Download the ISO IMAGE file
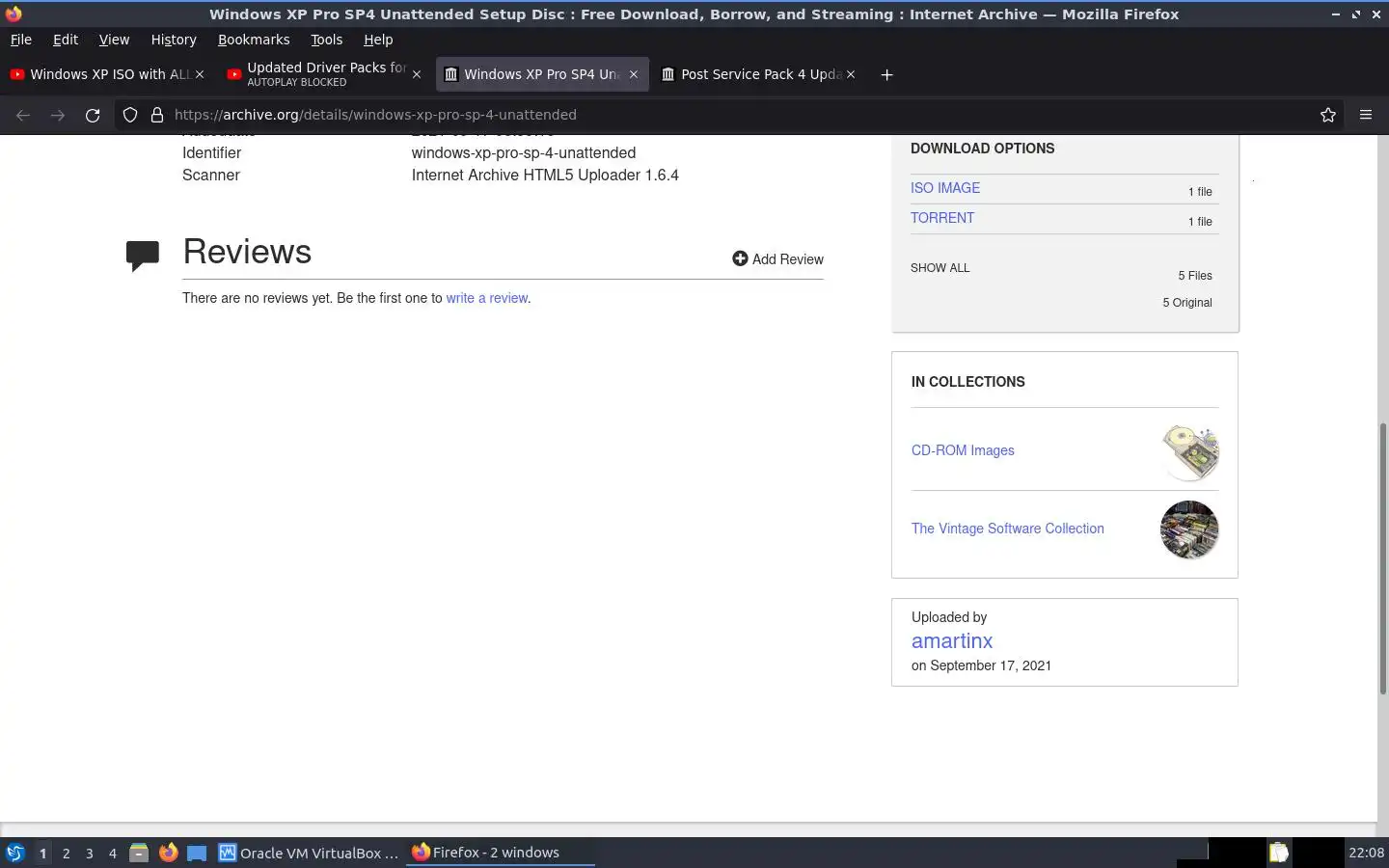 (945, 188)
